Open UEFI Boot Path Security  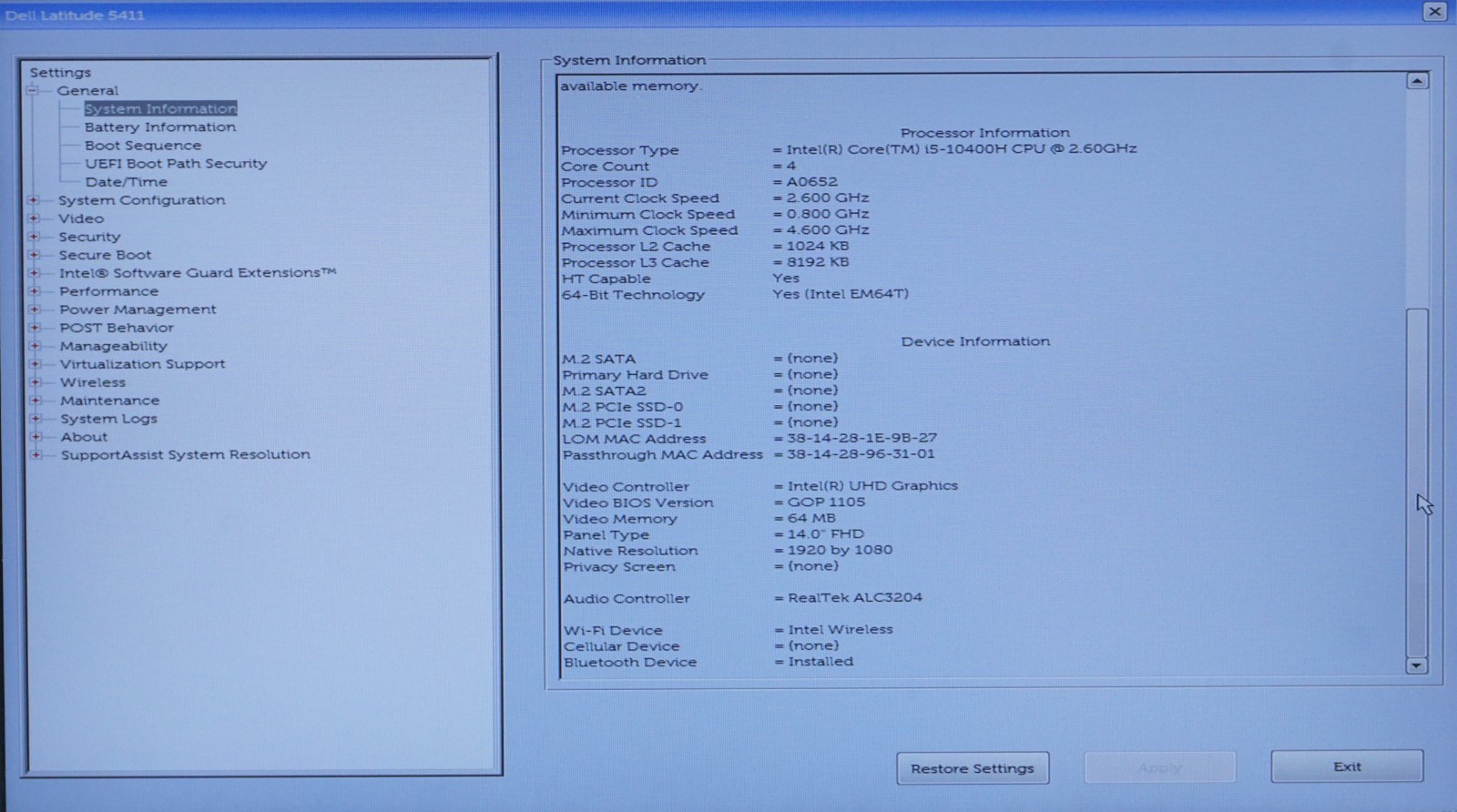tap(176, 164)
